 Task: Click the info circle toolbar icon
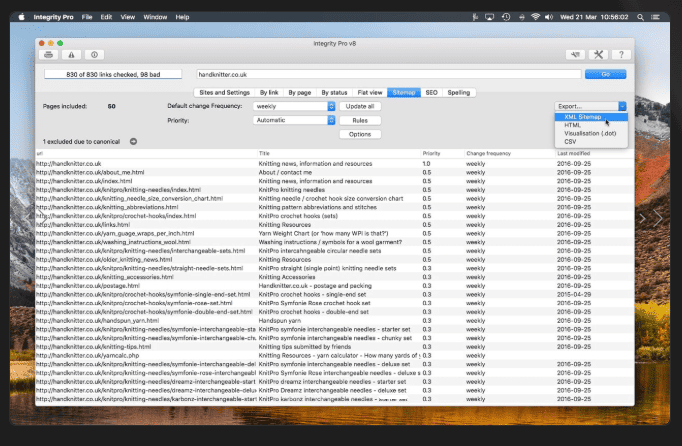(94, 55)
